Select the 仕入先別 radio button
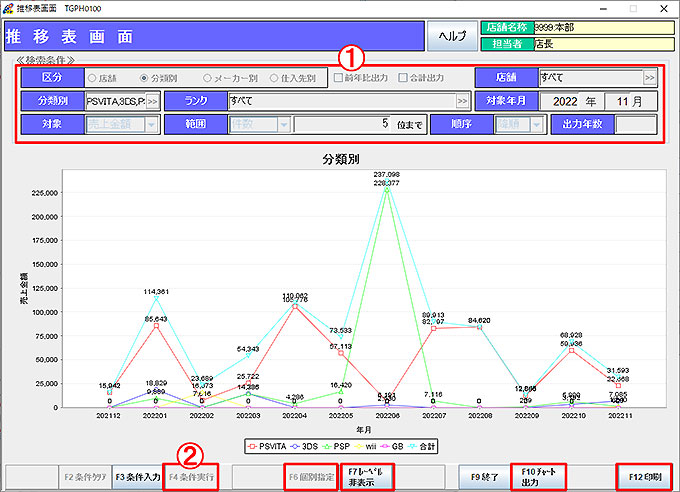Screen dimensions: 680x492 coord(276,77)
